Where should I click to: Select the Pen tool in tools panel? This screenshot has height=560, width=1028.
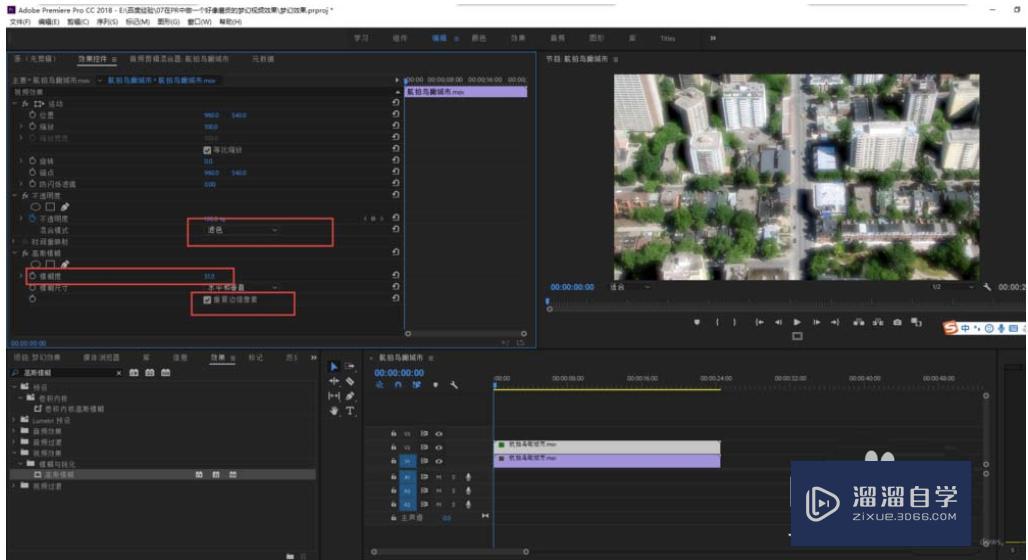click(350, 396)
